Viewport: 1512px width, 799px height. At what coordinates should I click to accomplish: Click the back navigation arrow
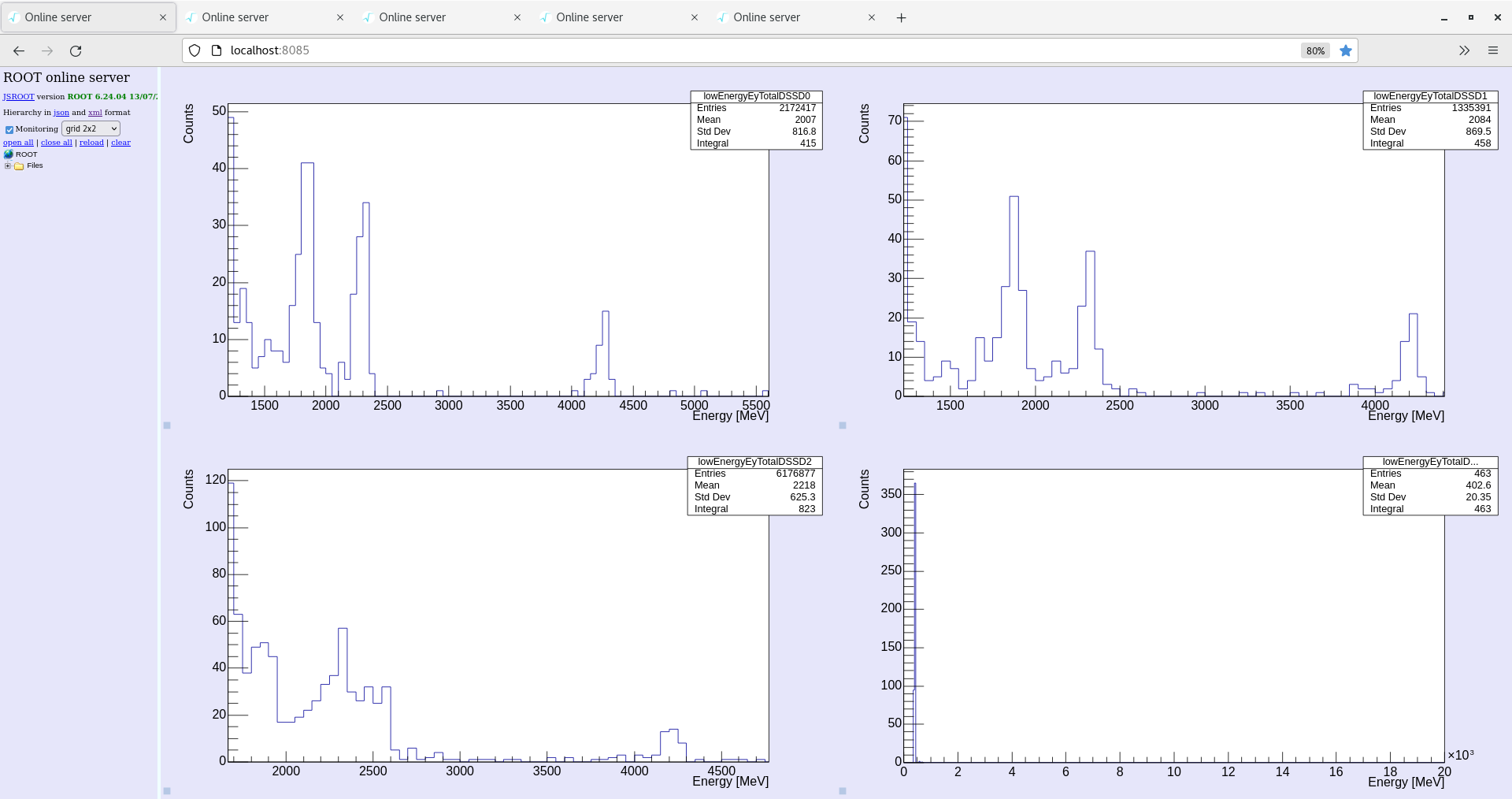(18, 50)
